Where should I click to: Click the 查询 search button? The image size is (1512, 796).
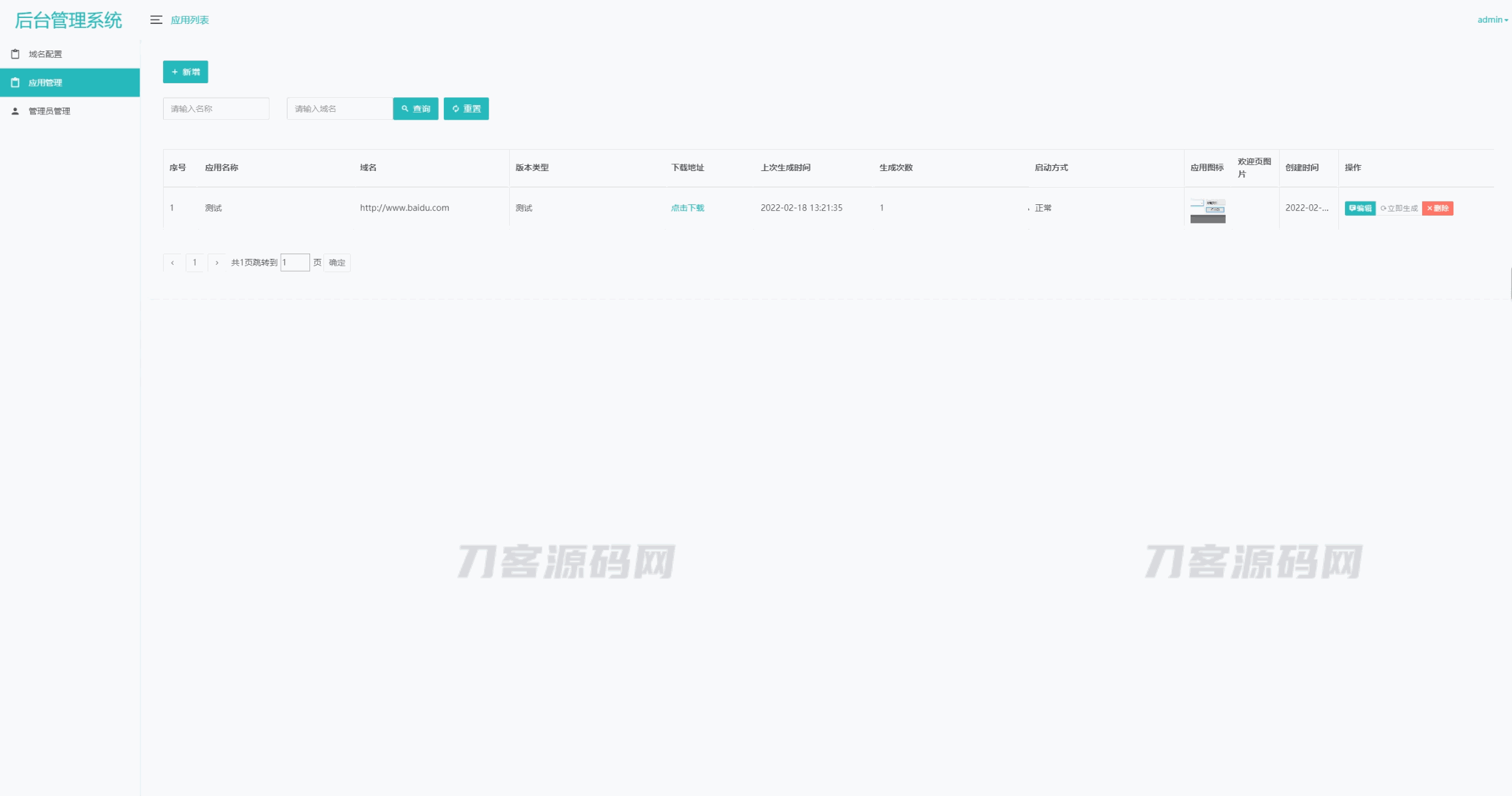click(x=415, y=108)
